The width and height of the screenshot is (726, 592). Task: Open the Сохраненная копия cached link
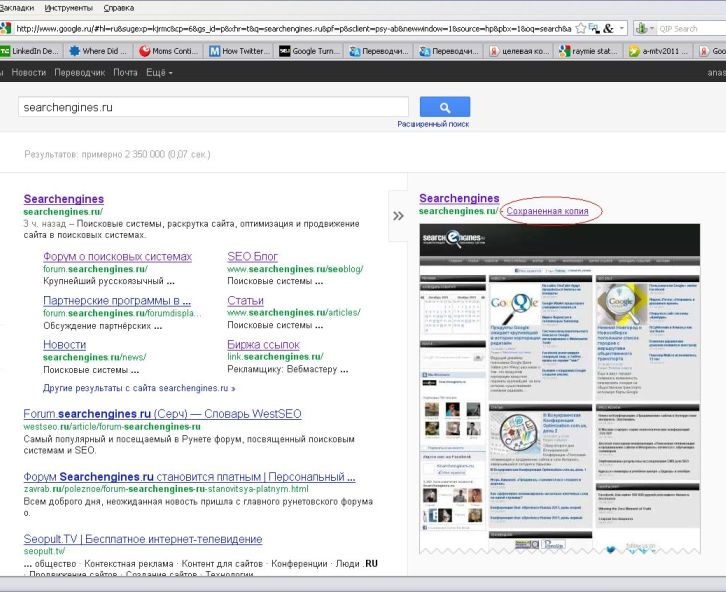[x=547, y=211]
